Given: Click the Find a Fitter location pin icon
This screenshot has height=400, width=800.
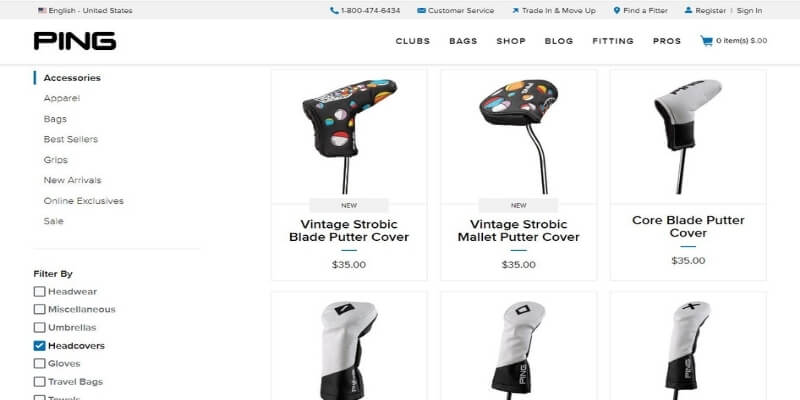Looking at the screenshot, I should 617,10.
